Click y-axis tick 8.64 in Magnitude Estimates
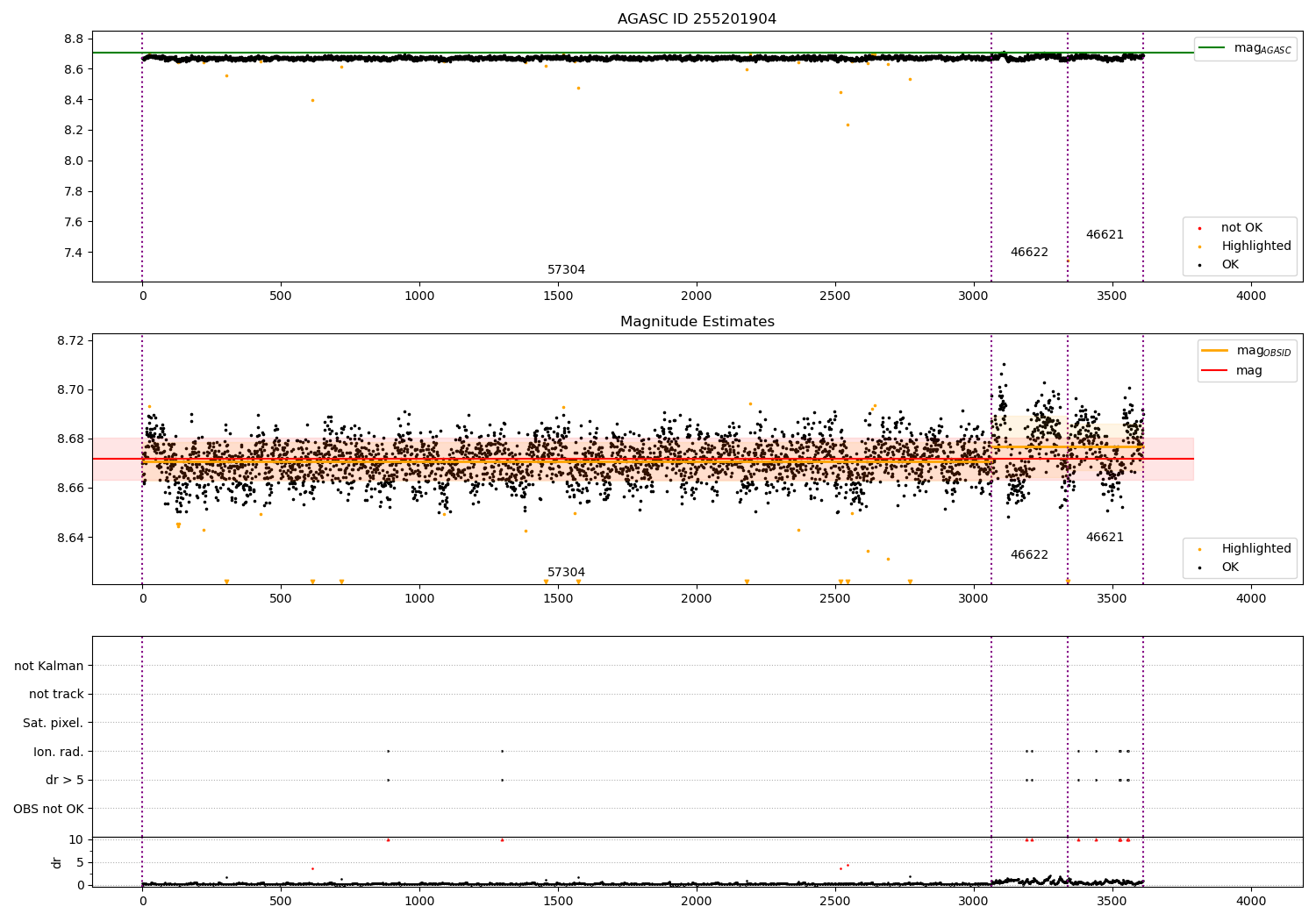 pos(70,538)
